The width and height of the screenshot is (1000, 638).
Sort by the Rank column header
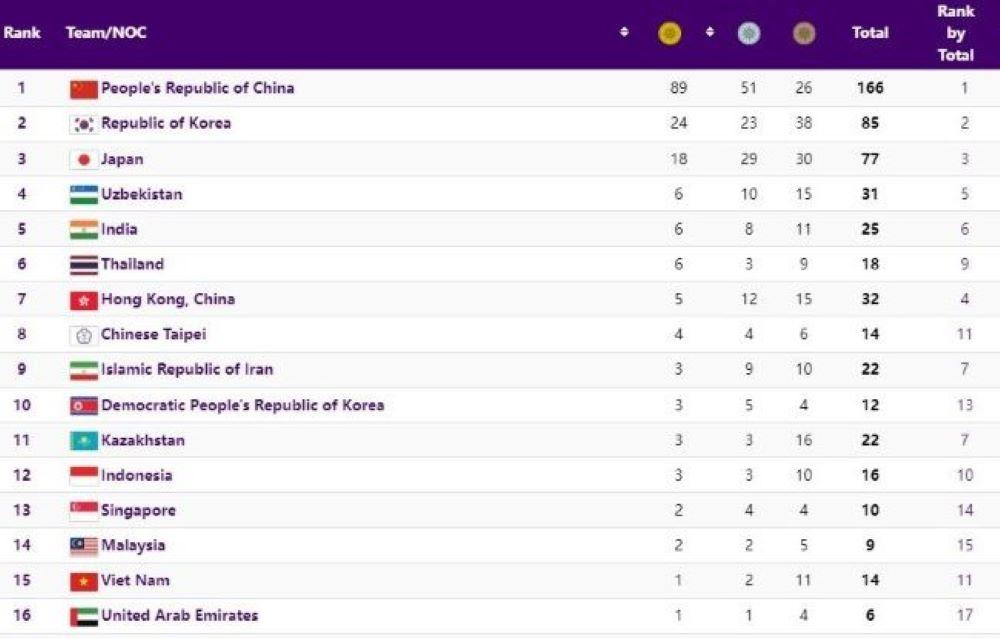pyautogui.click(x=22, y=33)
